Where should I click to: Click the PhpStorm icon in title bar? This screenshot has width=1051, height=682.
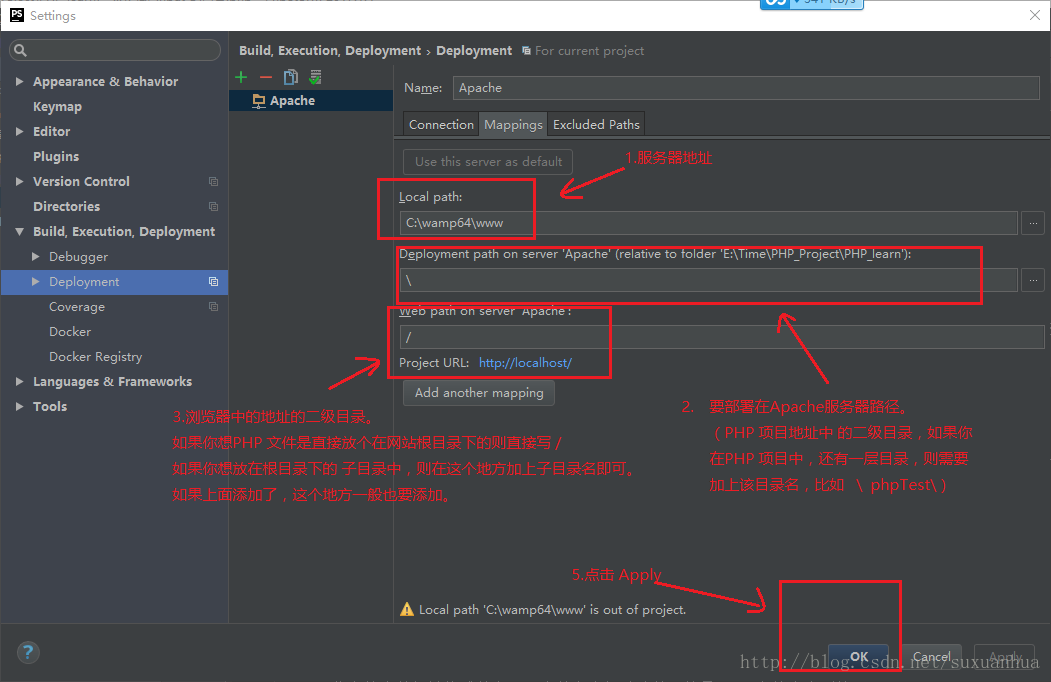(x=17, y=15)
